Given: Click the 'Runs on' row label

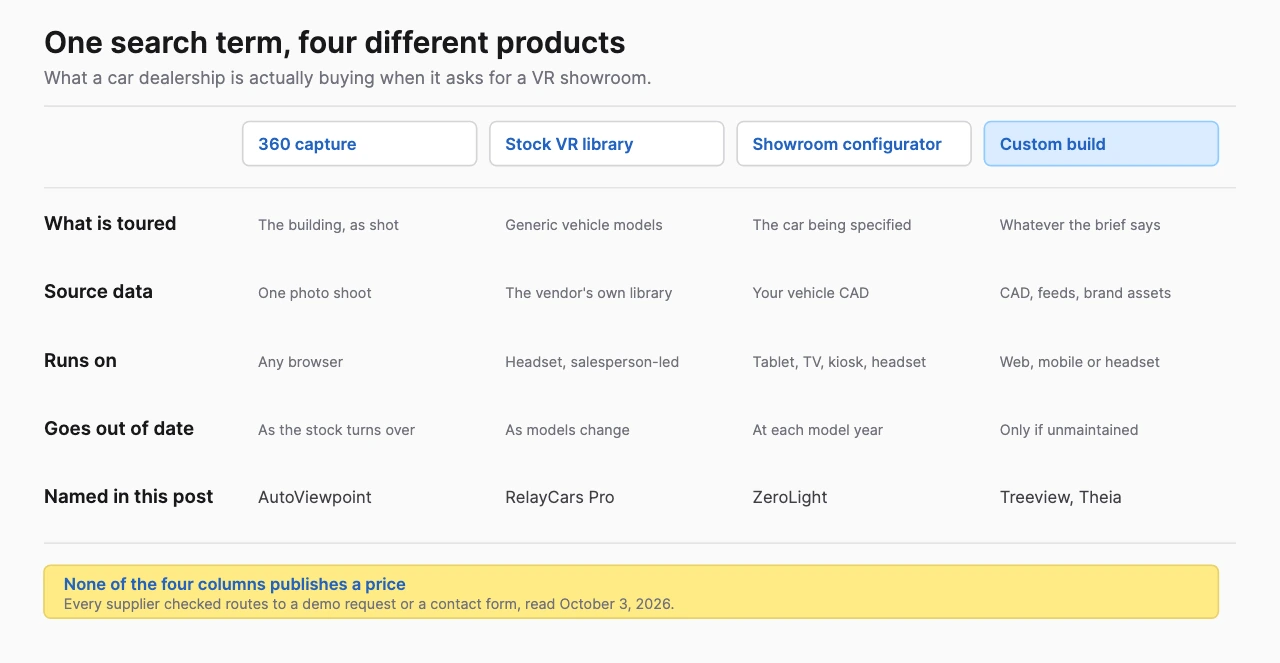Looking at the screenshot, I should coord(80,361).
